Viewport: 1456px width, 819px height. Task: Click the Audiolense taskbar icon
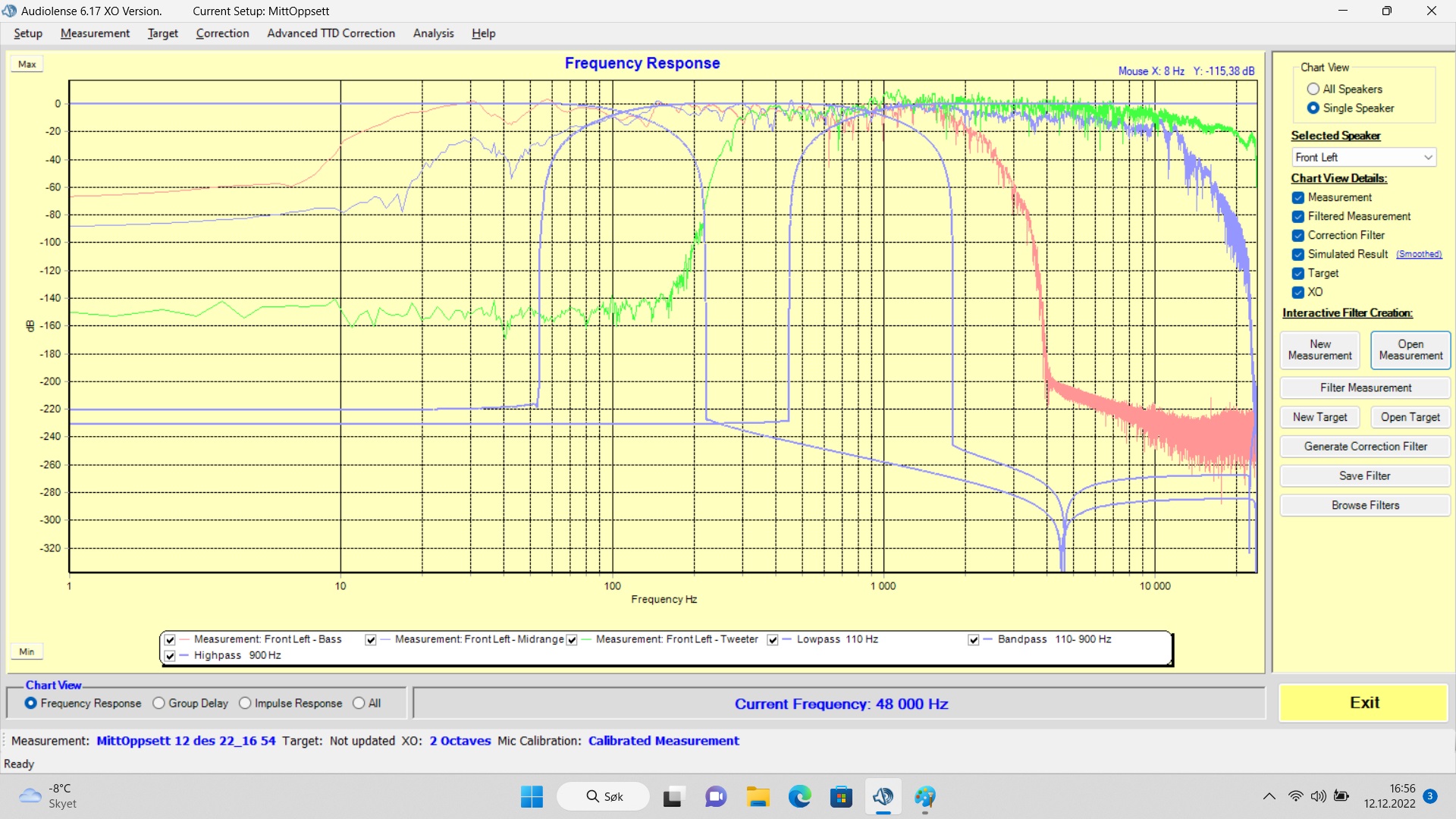(883, 797)
